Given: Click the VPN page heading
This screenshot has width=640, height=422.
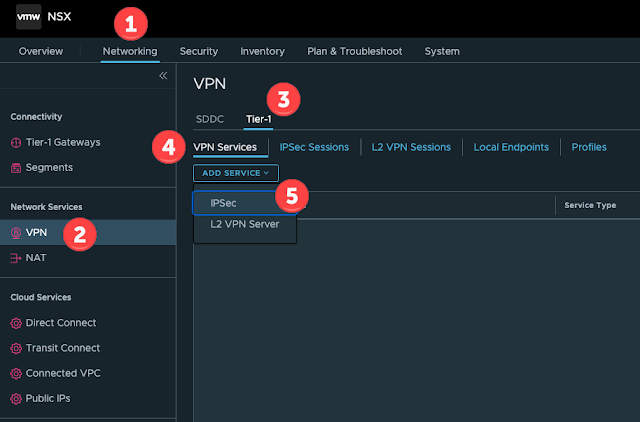Looking at the screenshot, I should tap(210, 84).
